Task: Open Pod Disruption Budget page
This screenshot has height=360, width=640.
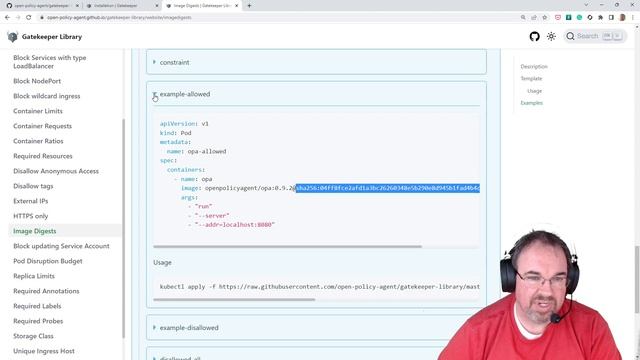Action: (47, 261)
